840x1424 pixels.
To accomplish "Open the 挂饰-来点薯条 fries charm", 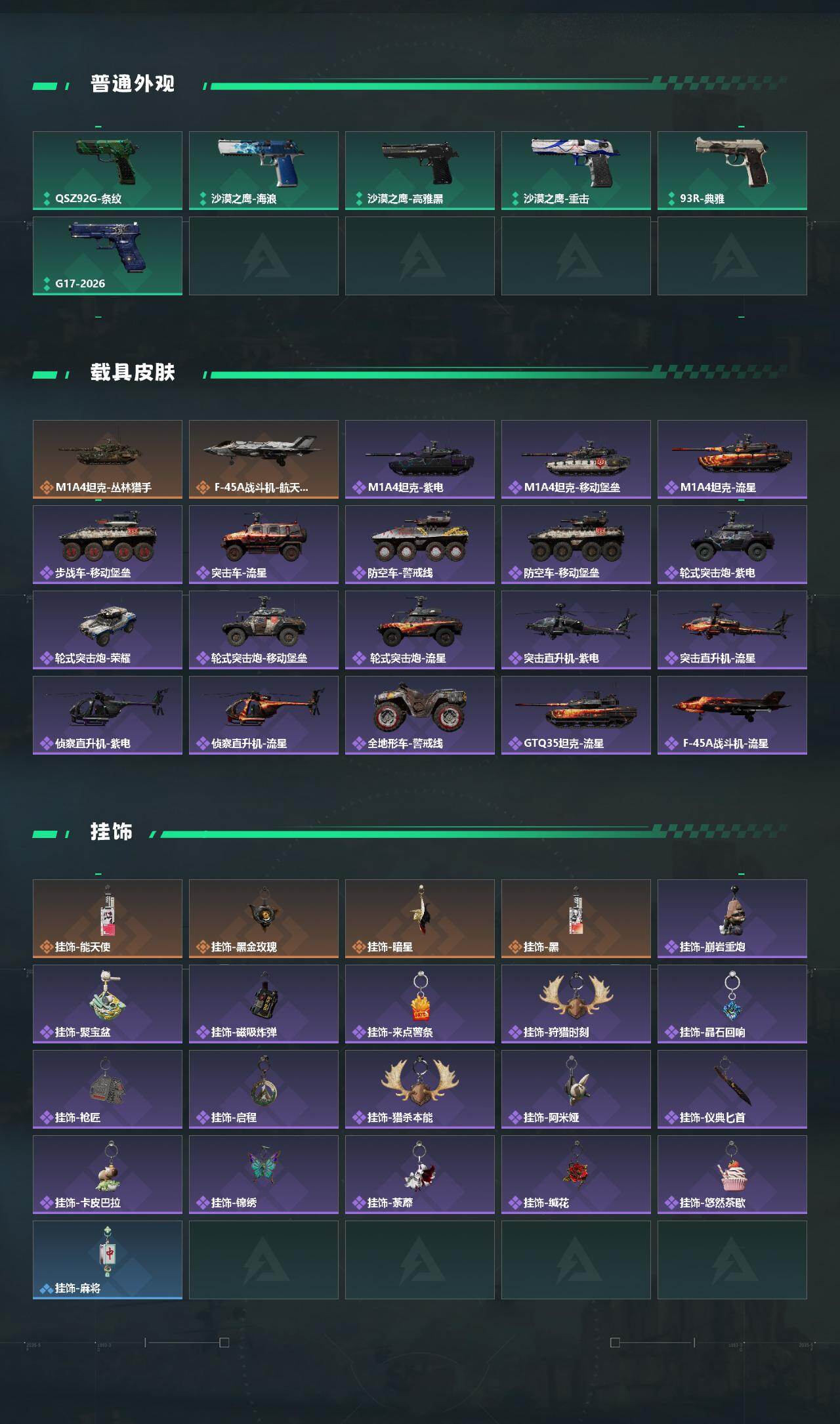I will [420, 1004].
